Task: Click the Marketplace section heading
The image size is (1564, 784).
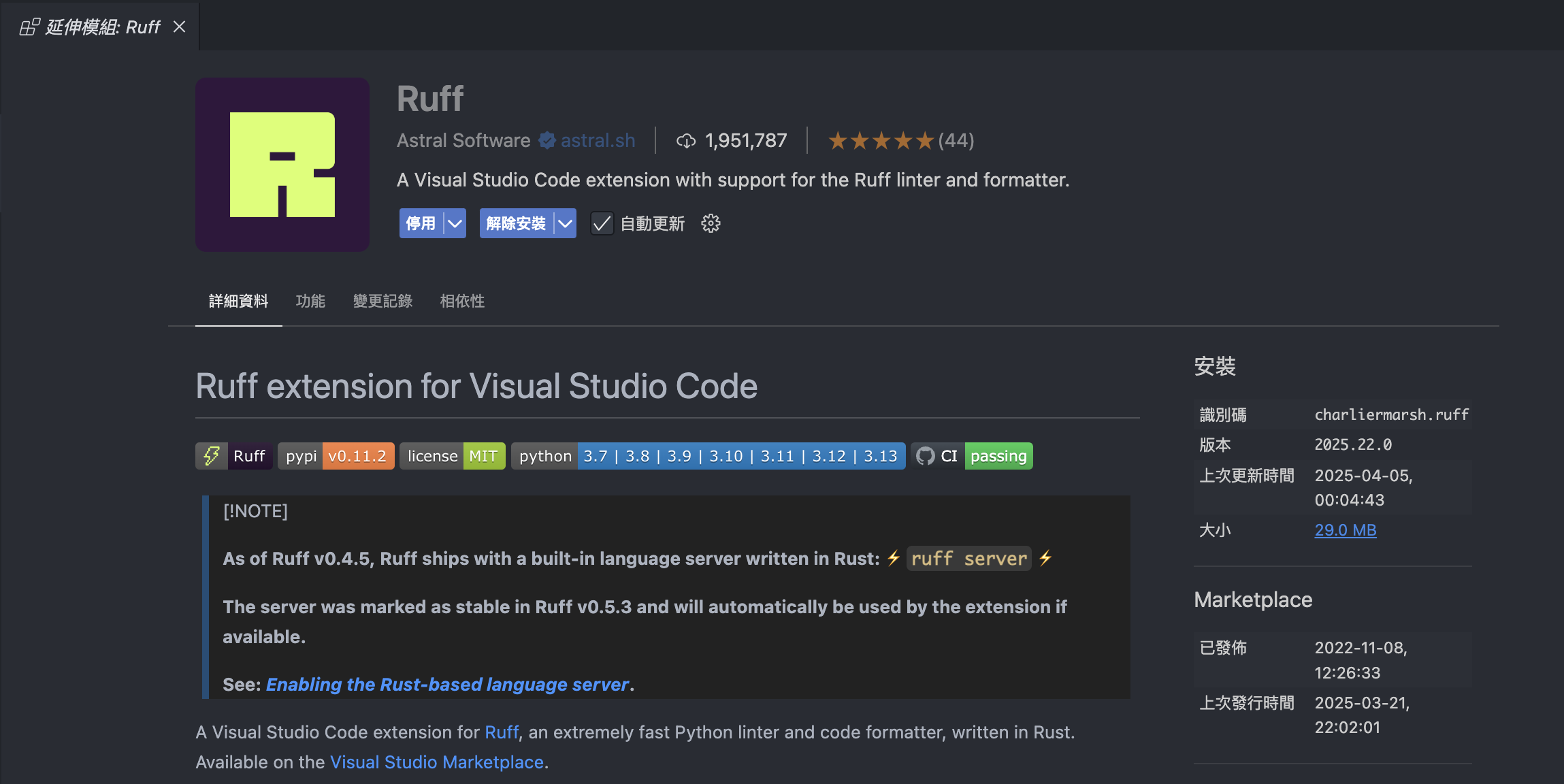Action: point(1253,600)
